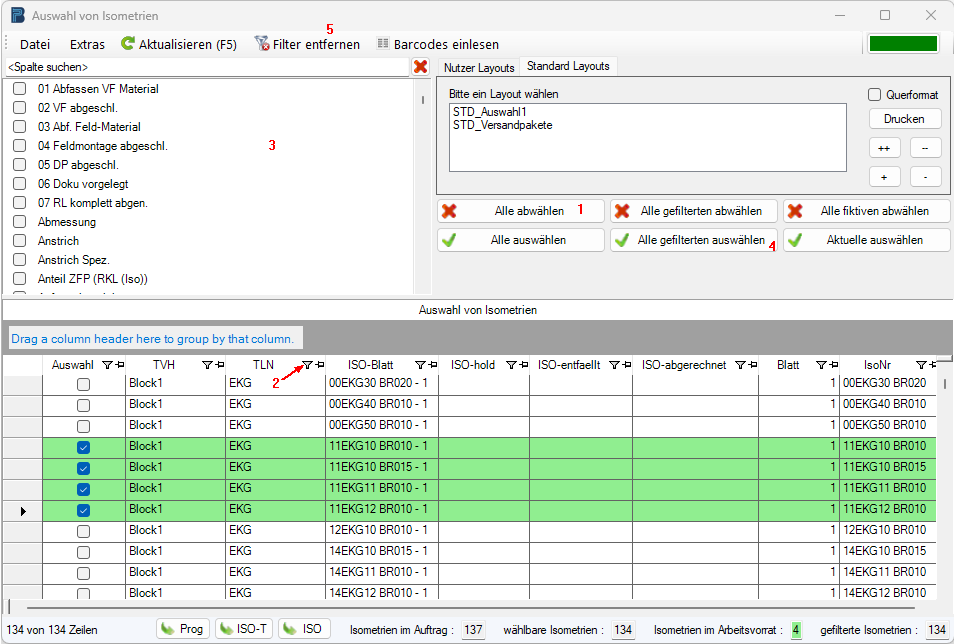
Task: Click the green status indicator bar
Action: (903, 44)
